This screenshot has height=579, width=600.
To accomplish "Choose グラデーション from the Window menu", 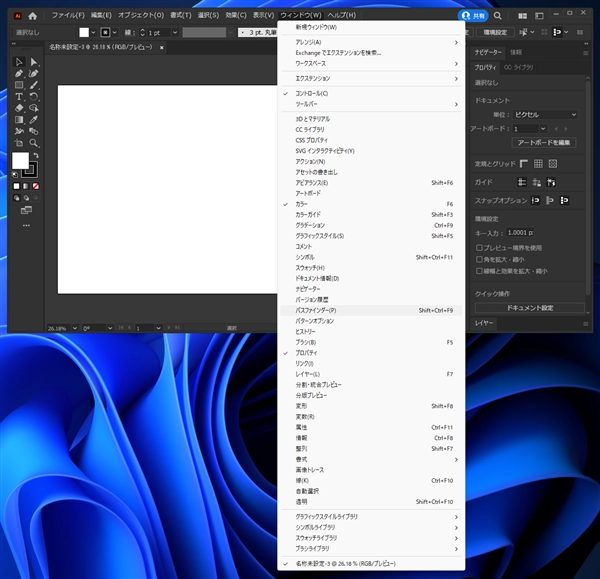I will click(371, 225).
